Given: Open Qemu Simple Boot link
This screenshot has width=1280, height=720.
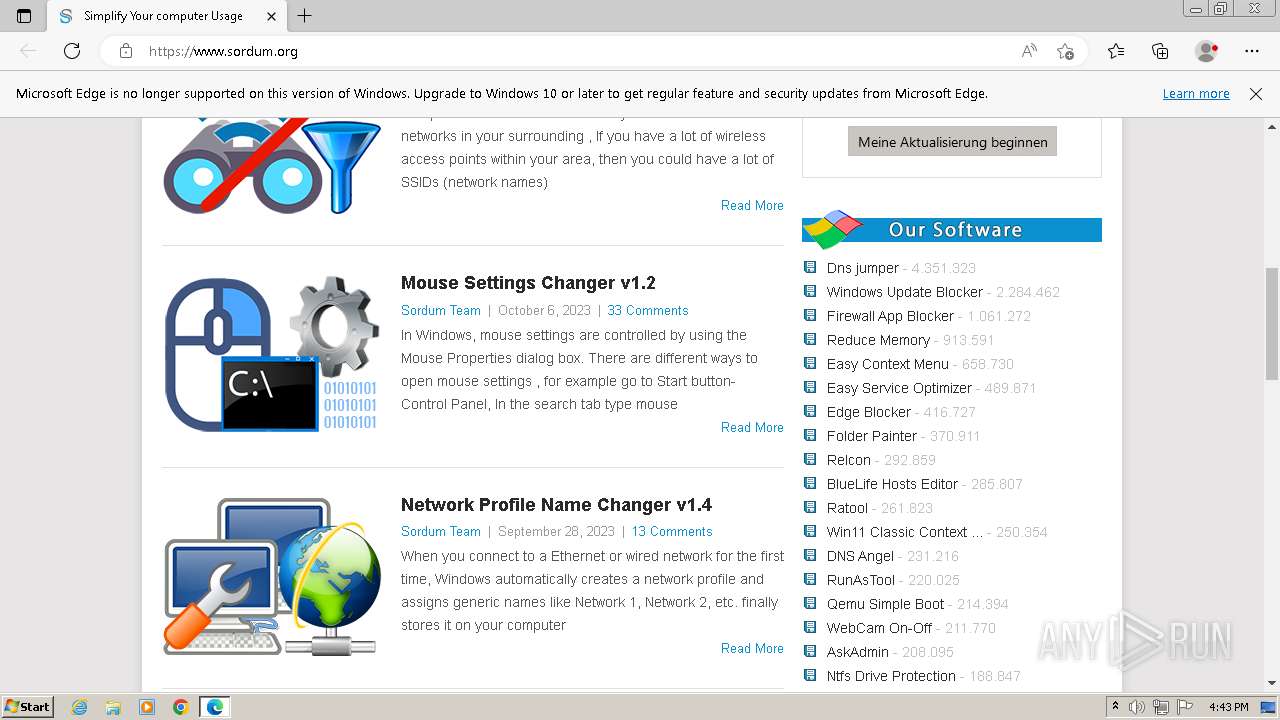Looking at the screenshot, I should [885, 604].
